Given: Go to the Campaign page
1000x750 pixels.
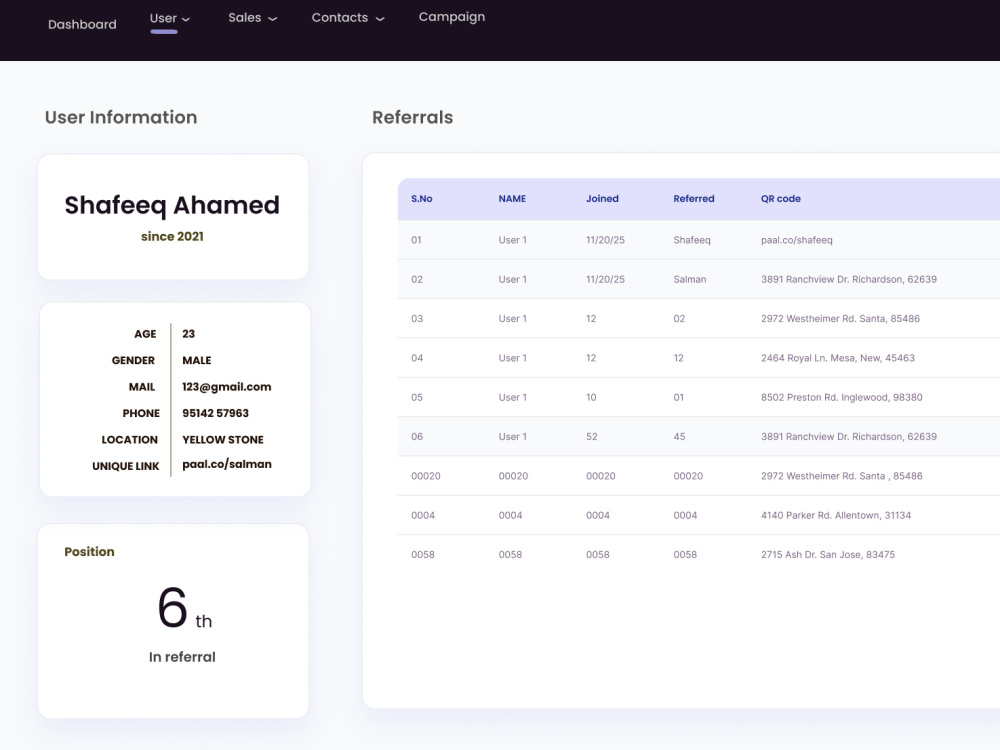Looking at the screenshot, I should [x=452, y=17].
